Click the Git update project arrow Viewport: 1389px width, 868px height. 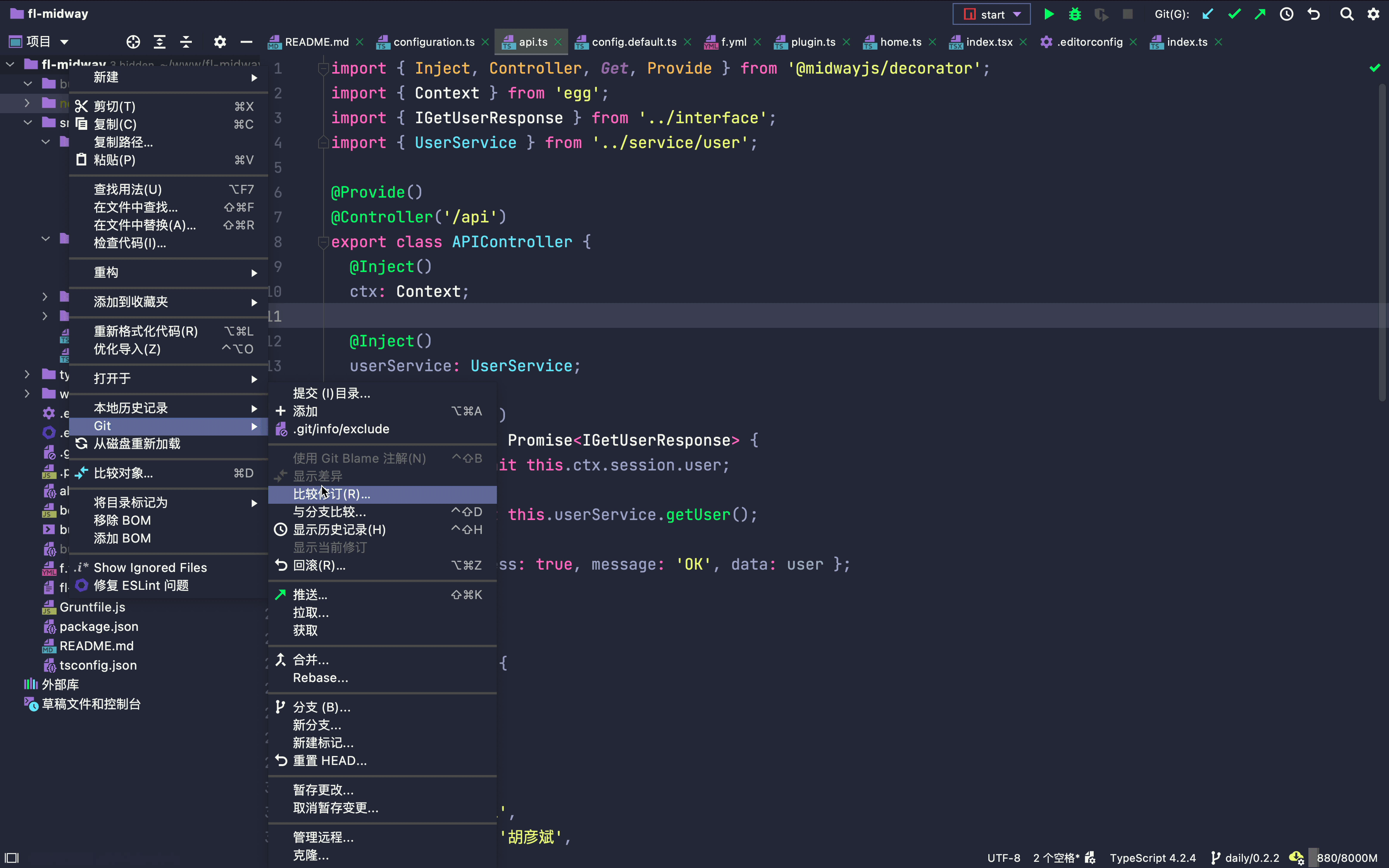1208,14
